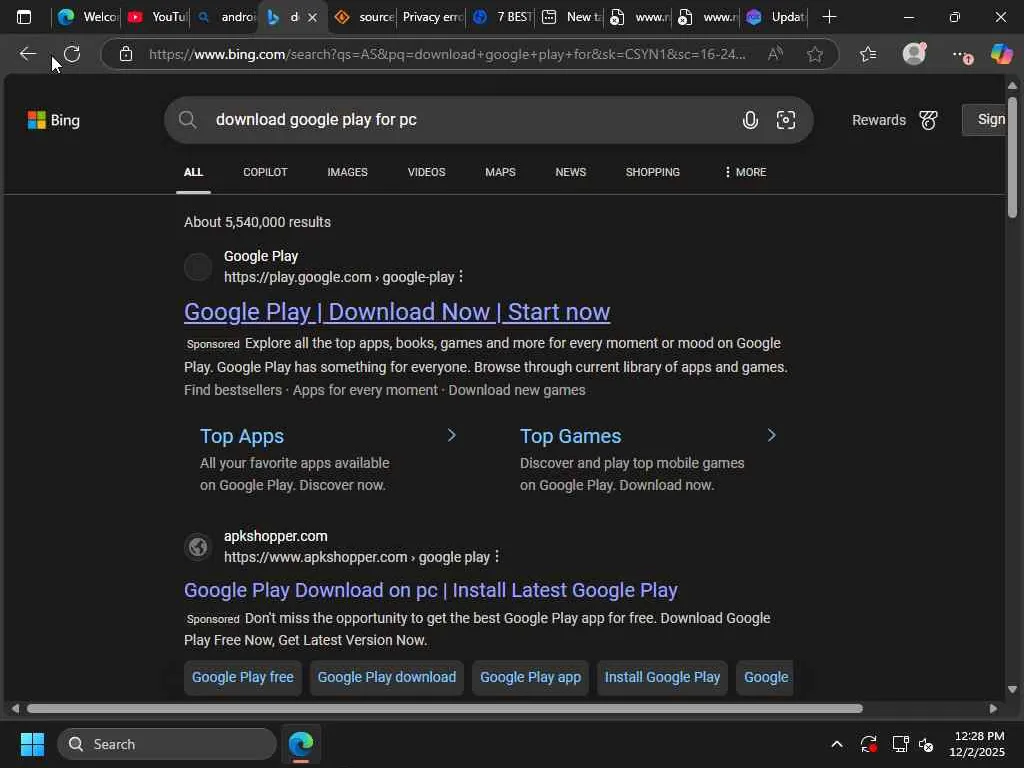Switch to the 7 BEST browser tab

point(502,17)
